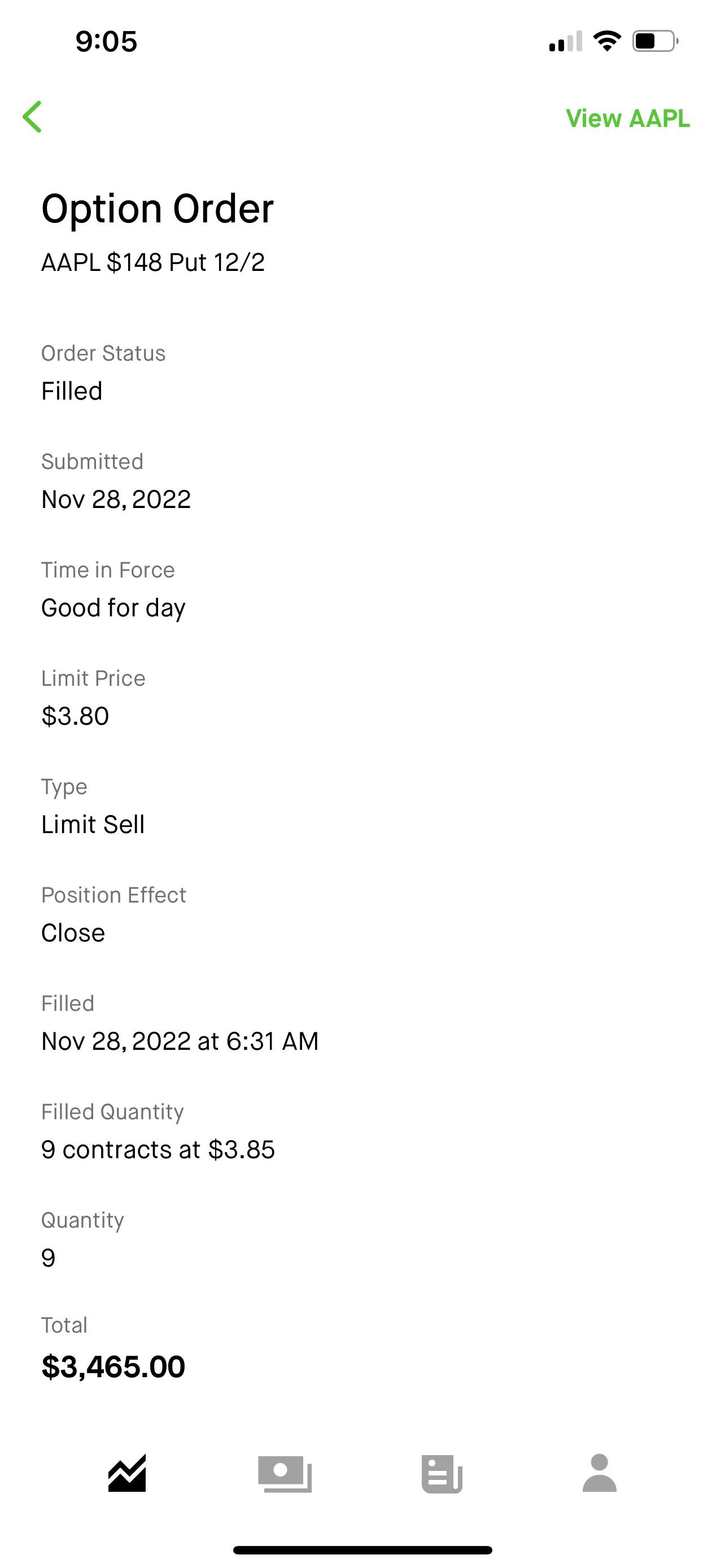Tap the Close position effect value
The height and width of the screenshot is (1568, 725).
tap(73, 932)
